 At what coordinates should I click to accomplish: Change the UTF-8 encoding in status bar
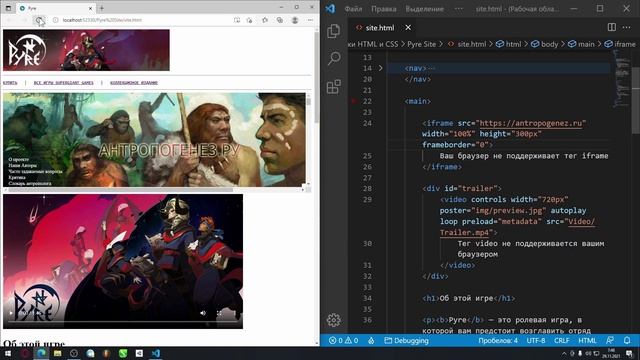click(x=536, y=340)
